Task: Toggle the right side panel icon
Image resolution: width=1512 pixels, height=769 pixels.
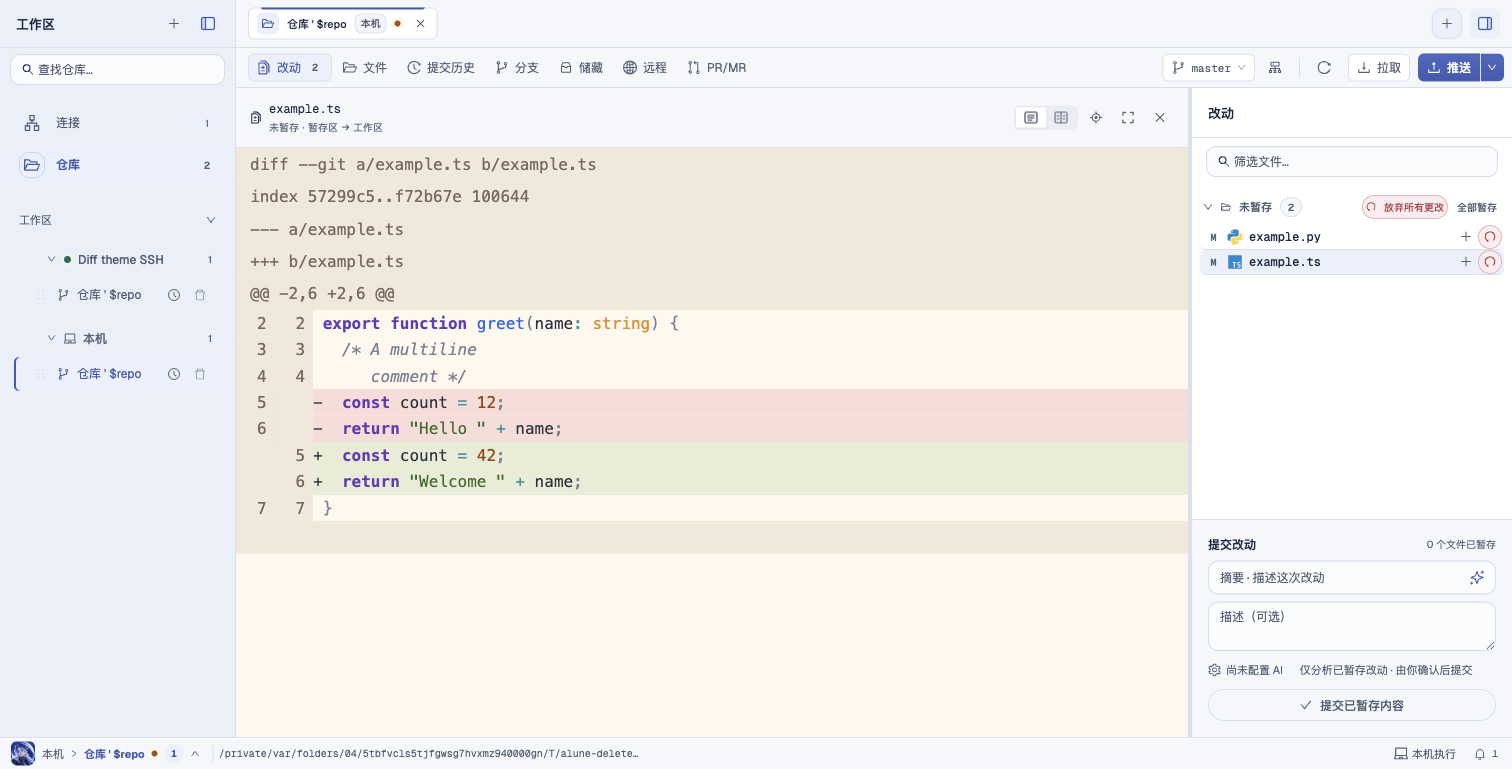Action: [x=1484, y=24]
